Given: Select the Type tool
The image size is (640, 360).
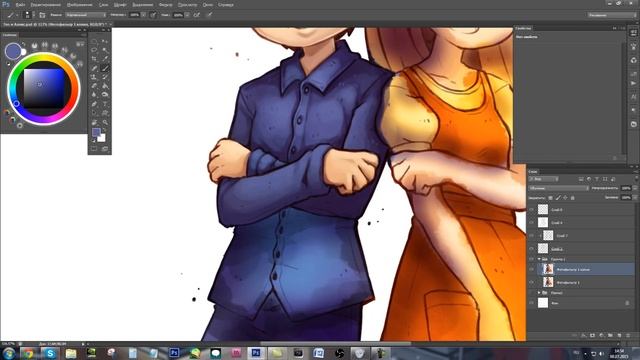Looking at the screenshot, I should 105,104.
